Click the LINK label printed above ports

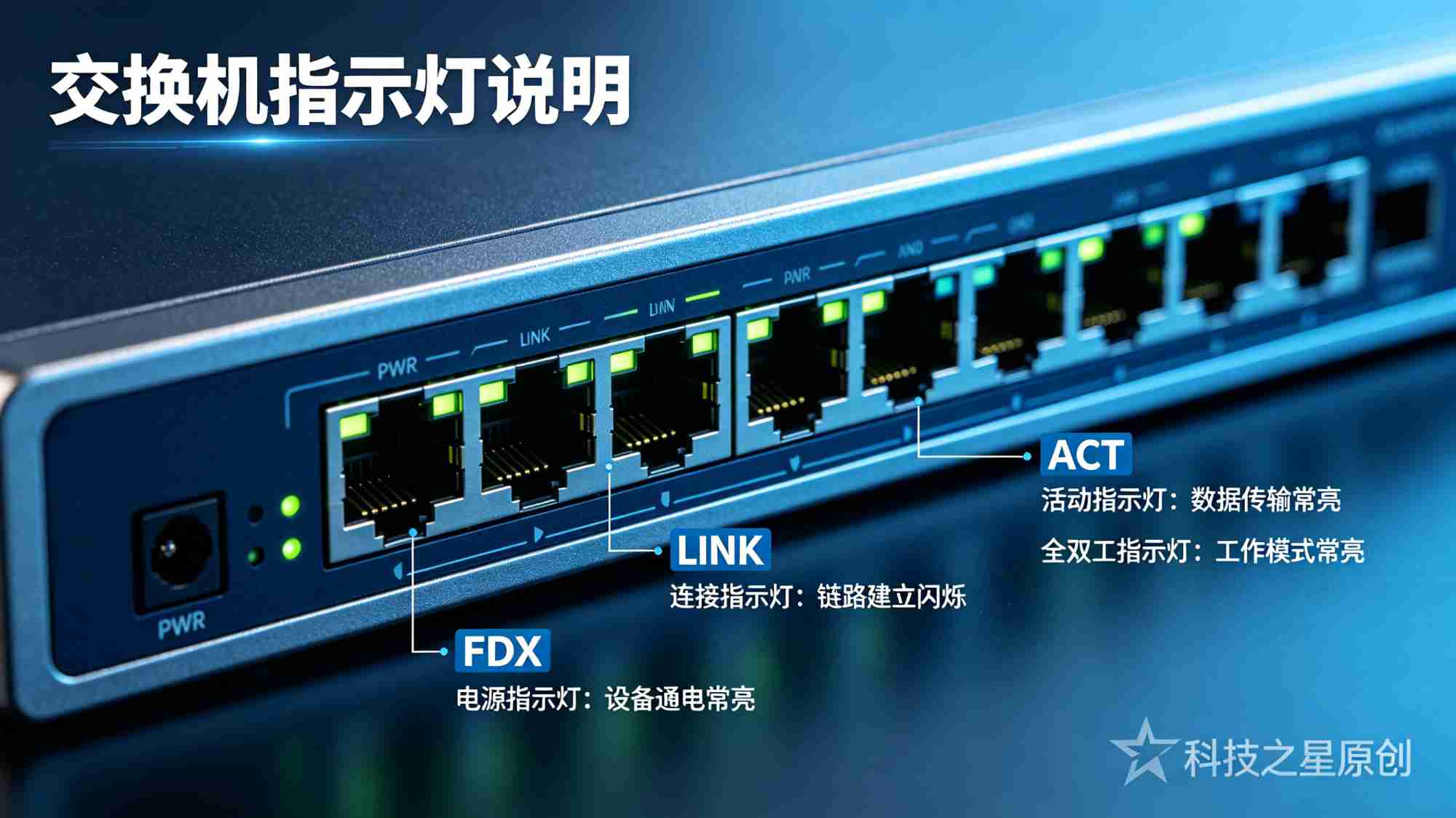[x=535, y=338]
